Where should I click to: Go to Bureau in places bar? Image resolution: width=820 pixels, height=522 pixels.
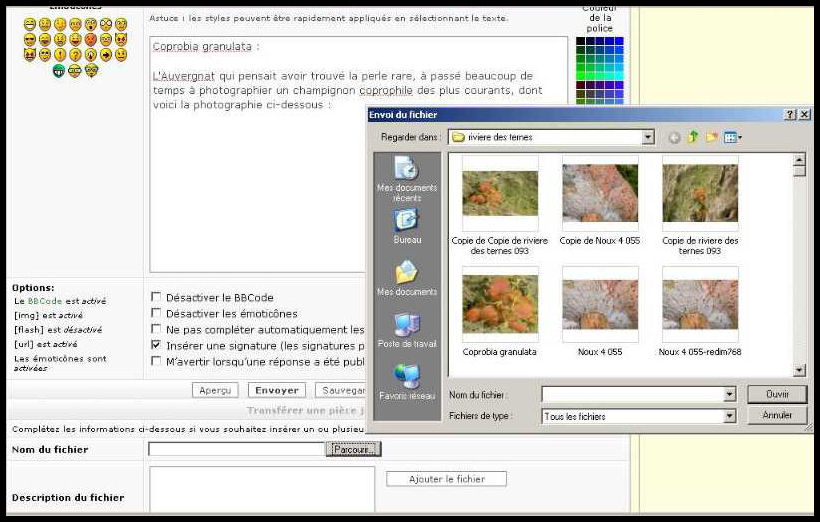click(x=407, y=227)
